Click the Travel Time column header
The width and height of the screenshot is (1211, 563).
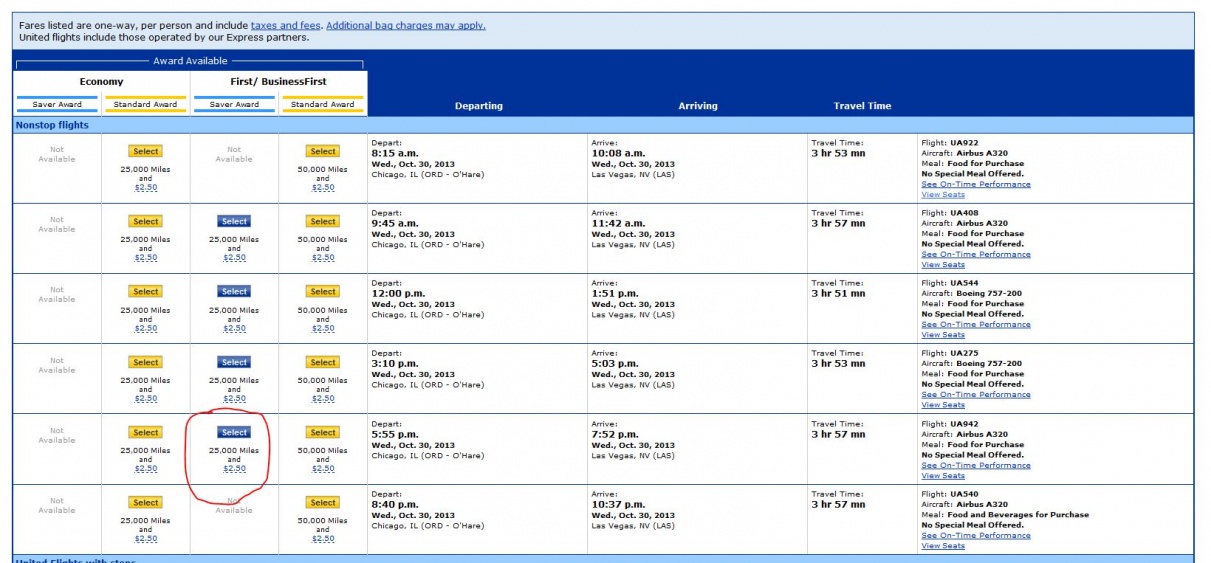pyautogui.click(x=862, y=106)
